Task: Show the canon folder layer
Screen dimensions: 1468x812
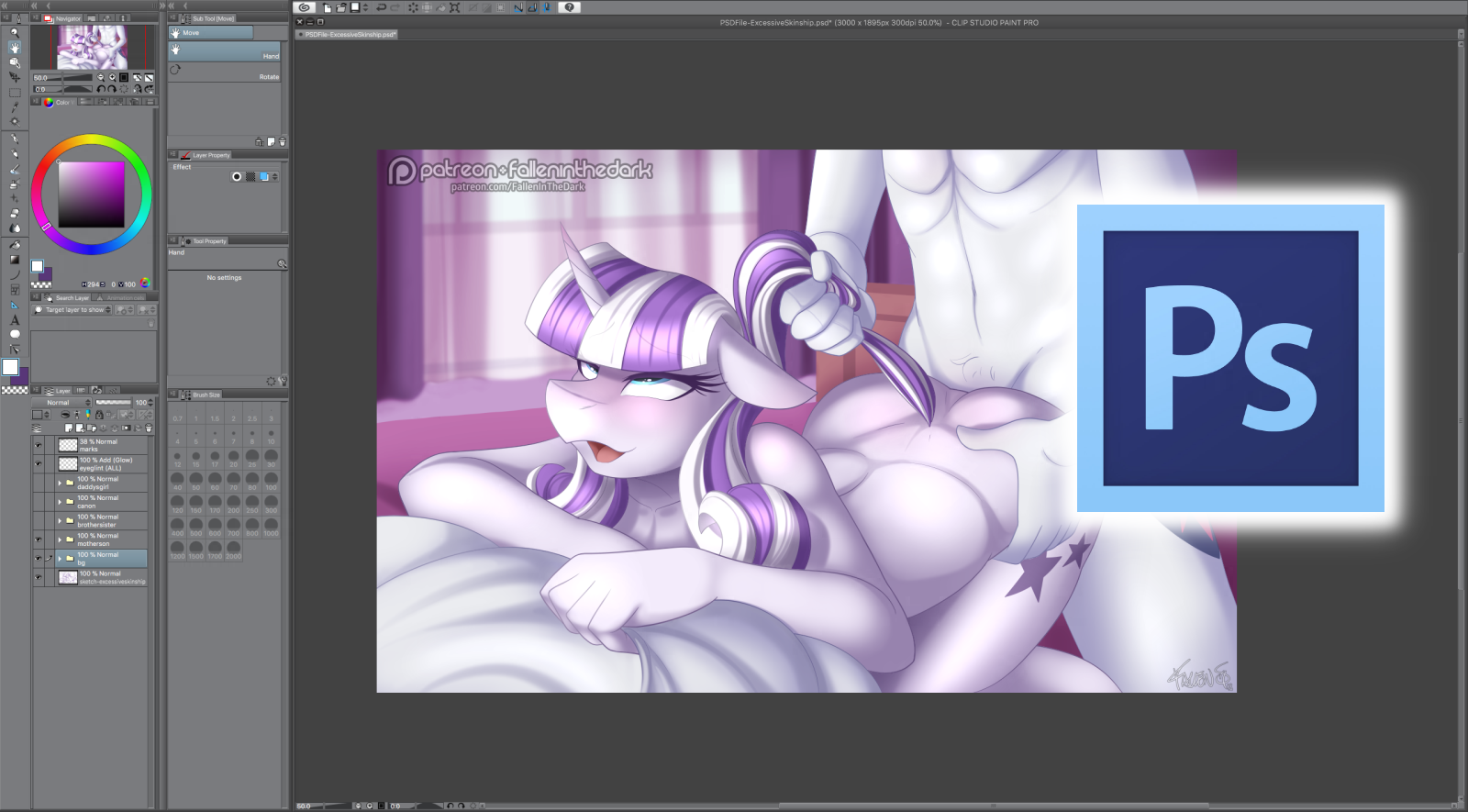Action: [39, 502]
